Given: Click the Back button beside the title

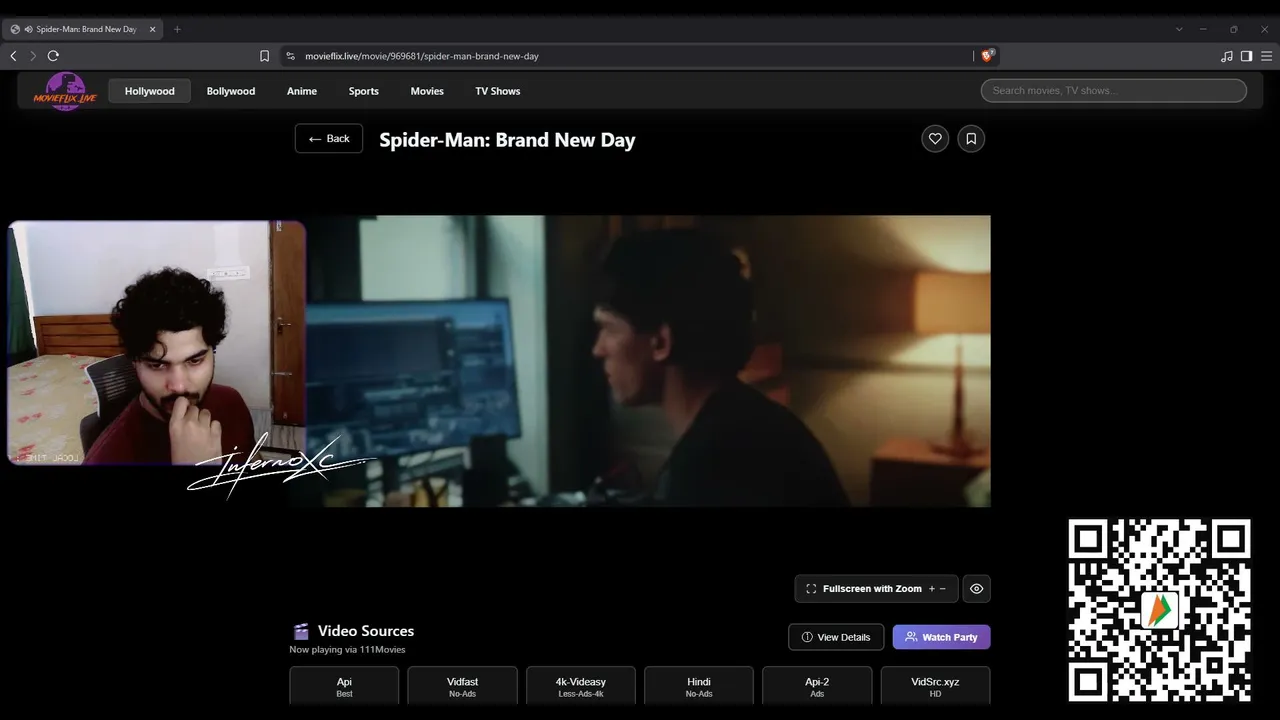Looking at the screenshot, I should [329, 139].
